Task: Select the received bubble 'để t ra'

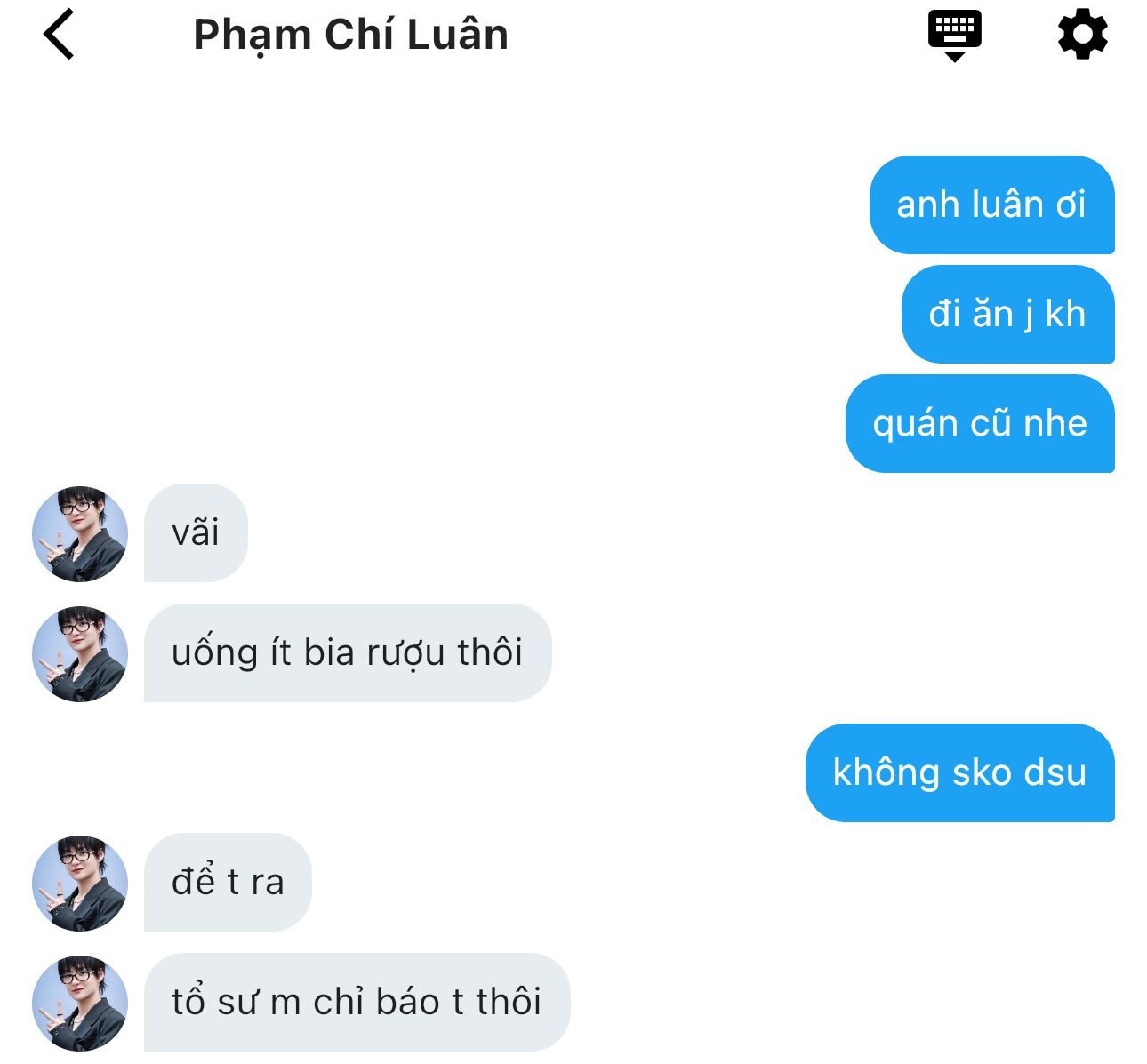Action: 228,883
